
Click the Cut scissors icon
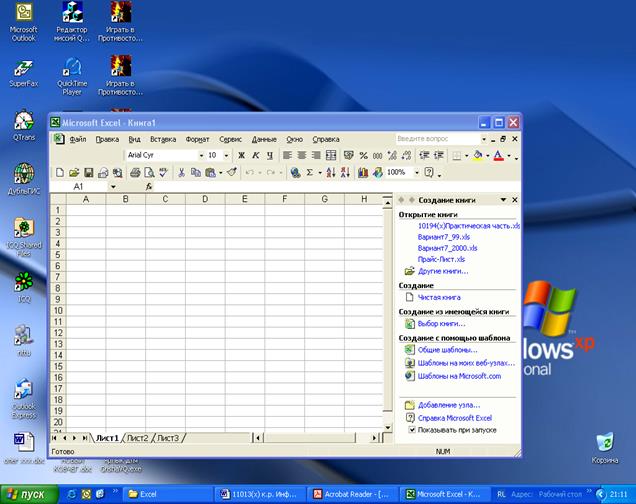(x=182, y=172)
